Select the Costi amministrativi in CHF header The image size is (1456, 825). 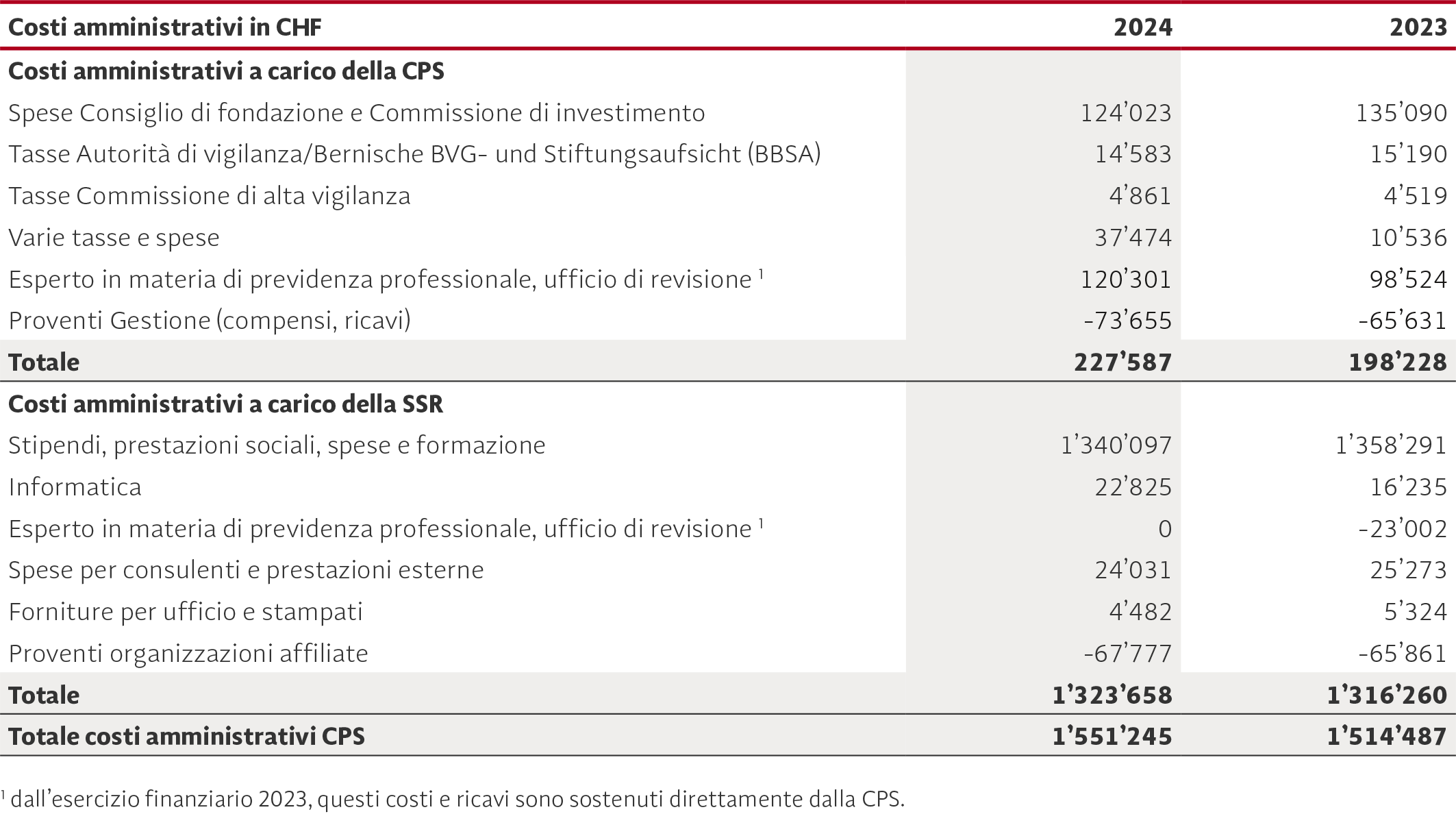(165, 27)
